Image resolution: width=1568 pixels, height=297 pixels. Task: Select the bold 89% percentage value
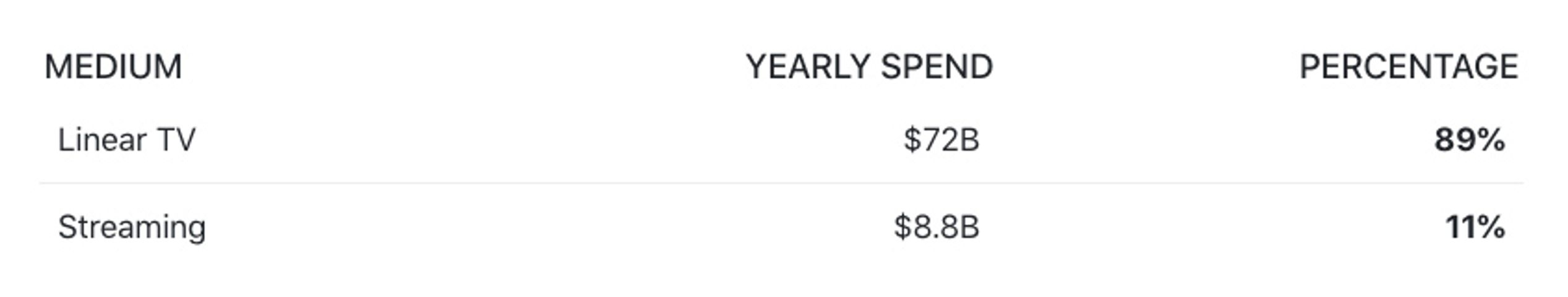point(1470,140)
